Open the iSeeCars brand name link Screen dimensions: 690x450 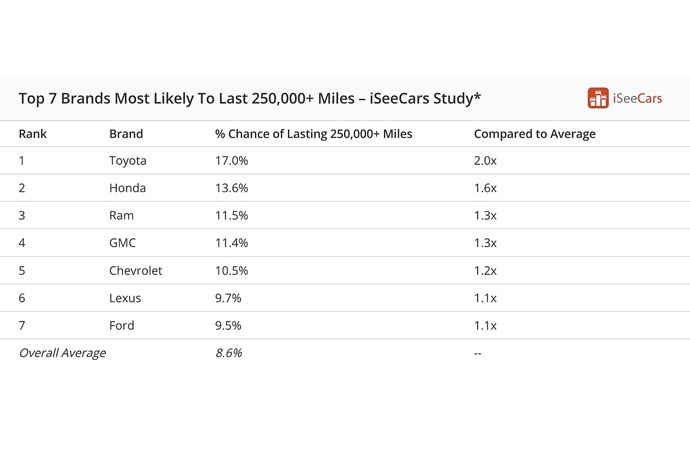pyautogui.click(x=637, y=99)
